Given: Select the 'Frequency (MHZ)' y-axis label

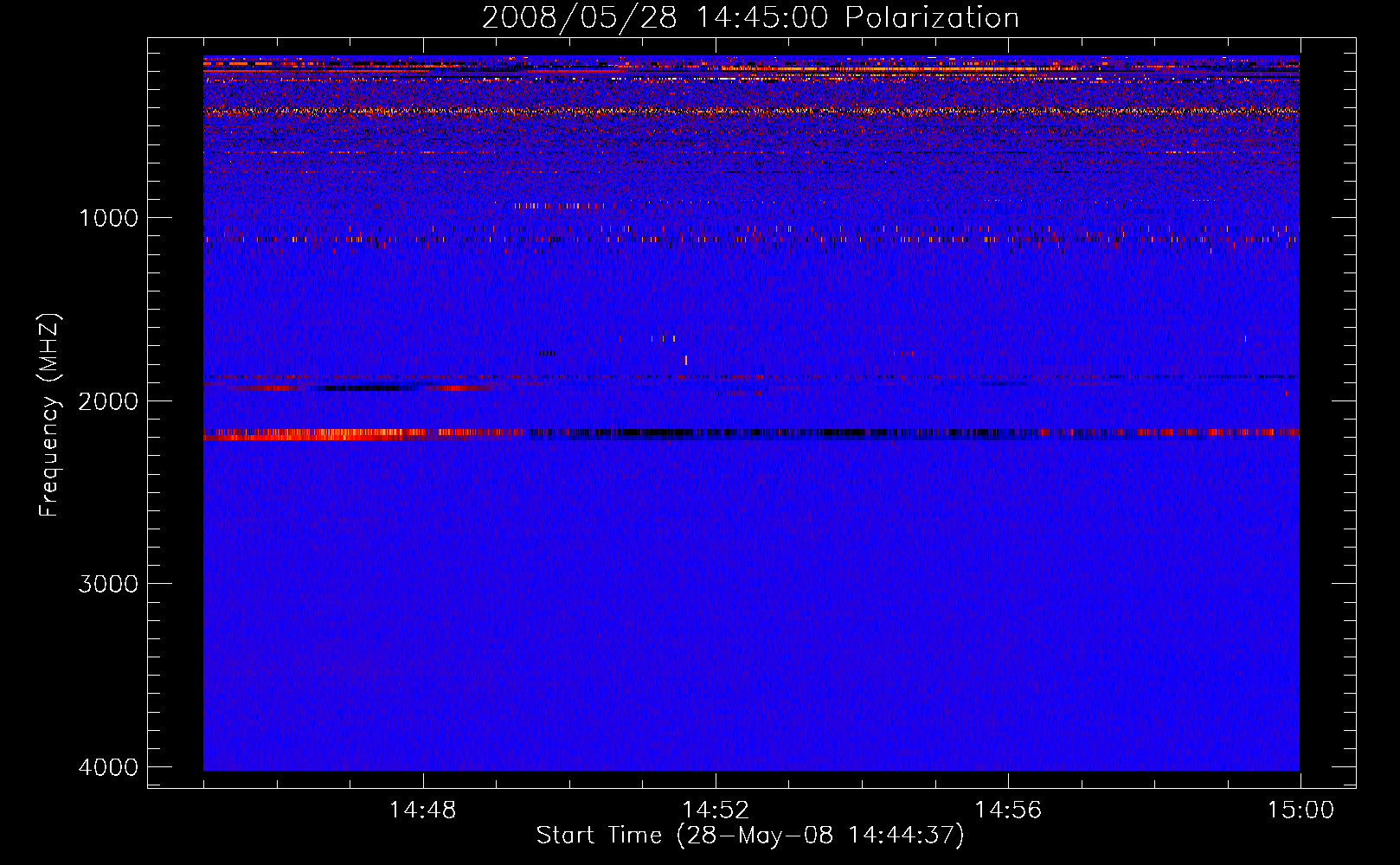Looking at the screenshot, I should click(50, 415).
